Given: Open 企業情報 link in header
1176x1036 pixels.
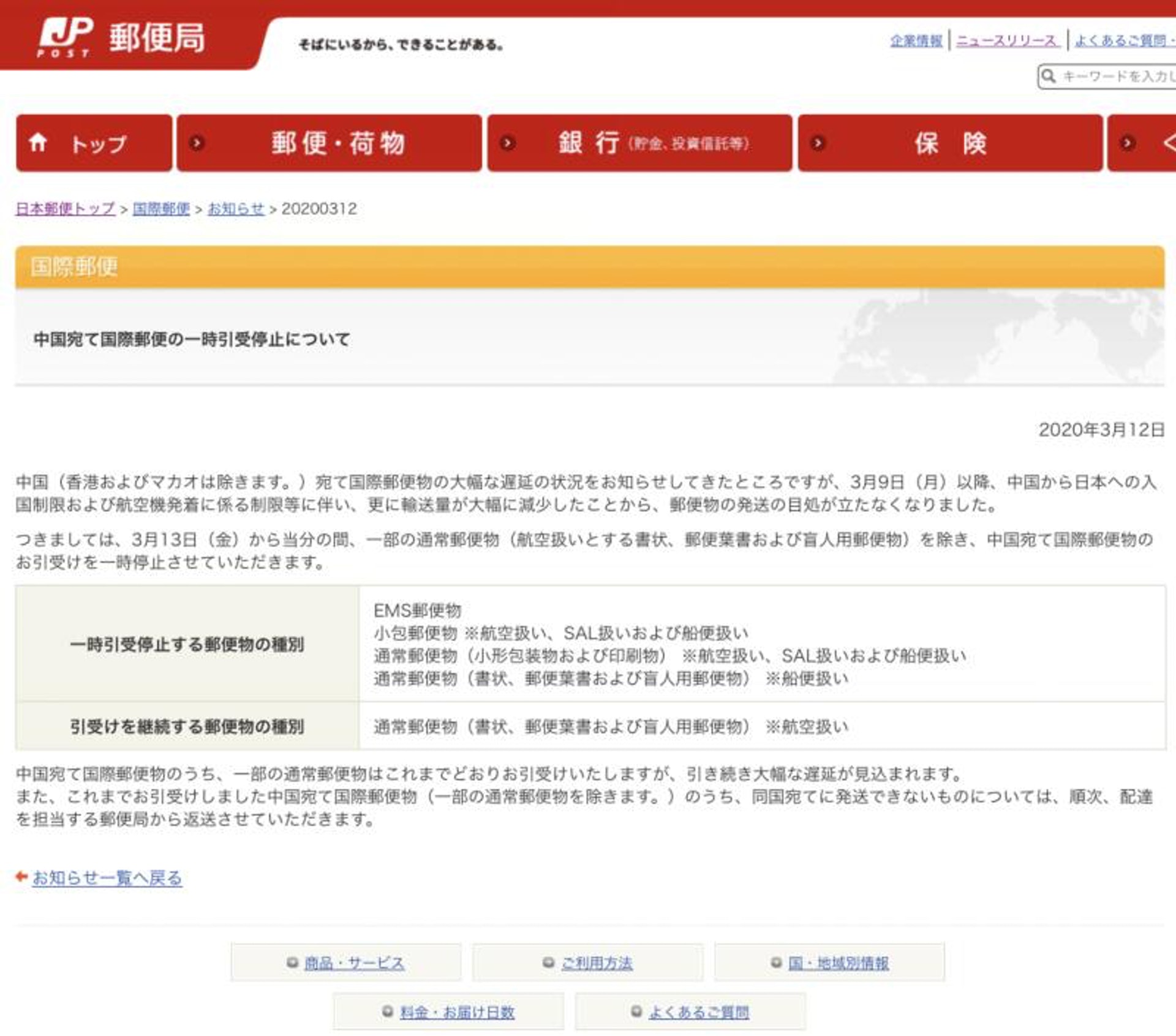Looking at the screenshot, I should click(916, 41).
